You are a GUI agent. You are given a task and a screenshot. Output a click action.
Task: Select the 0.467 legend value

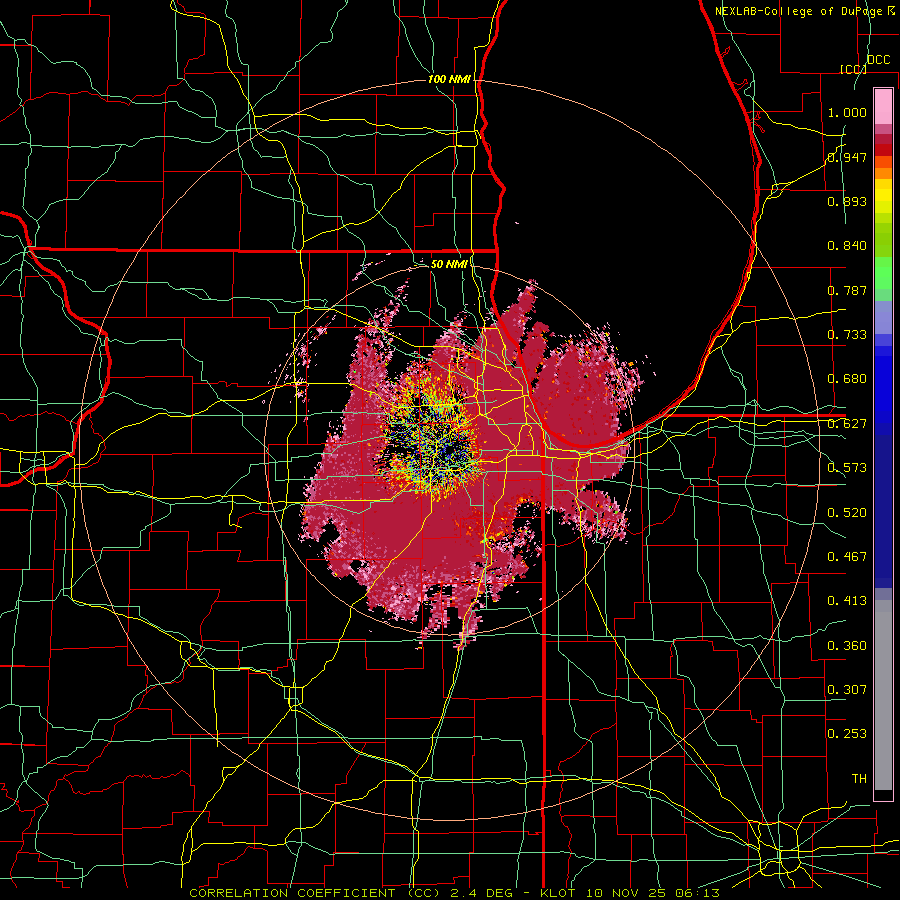tap(847, 557)
